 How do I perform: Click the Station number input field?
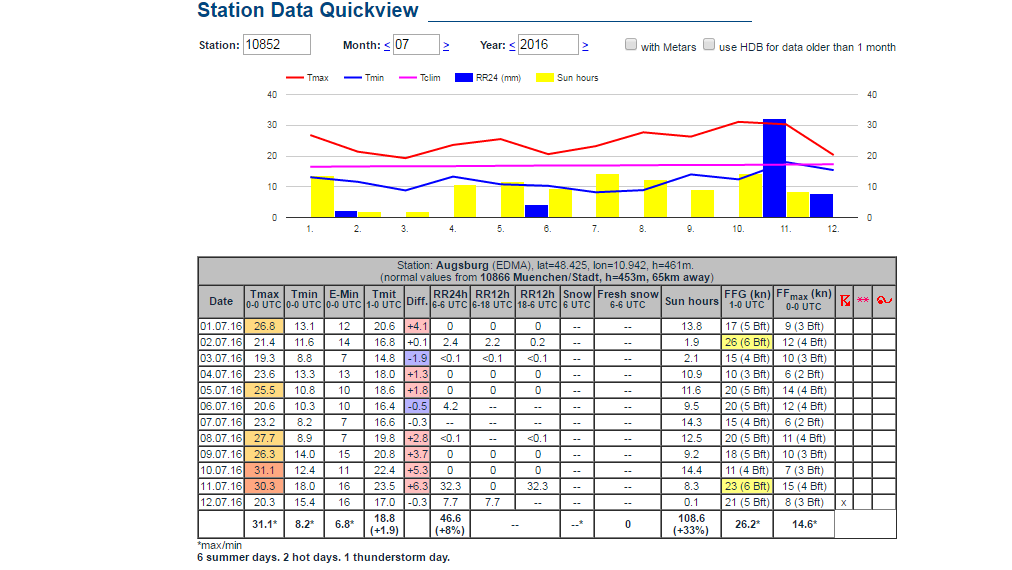pos(277,45)
